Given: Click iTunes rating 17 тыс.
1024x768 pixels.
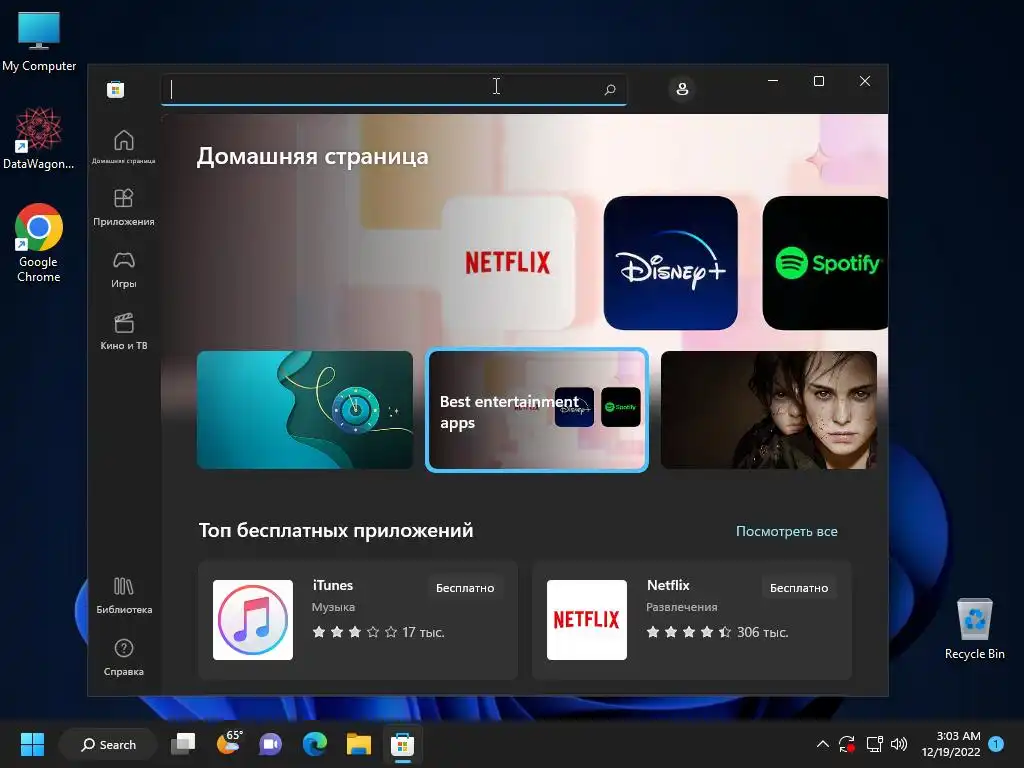Looking at the screenshot, I should pos(378,632).
